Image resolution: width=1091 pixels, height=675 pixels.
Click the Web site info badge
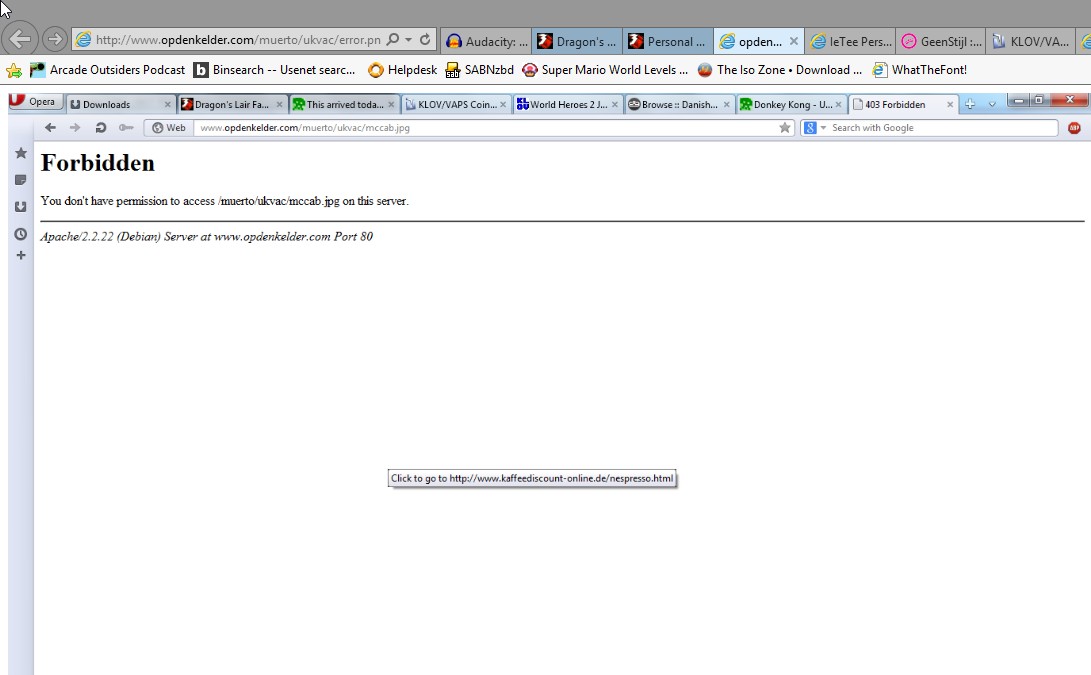[x=169, y=128]
